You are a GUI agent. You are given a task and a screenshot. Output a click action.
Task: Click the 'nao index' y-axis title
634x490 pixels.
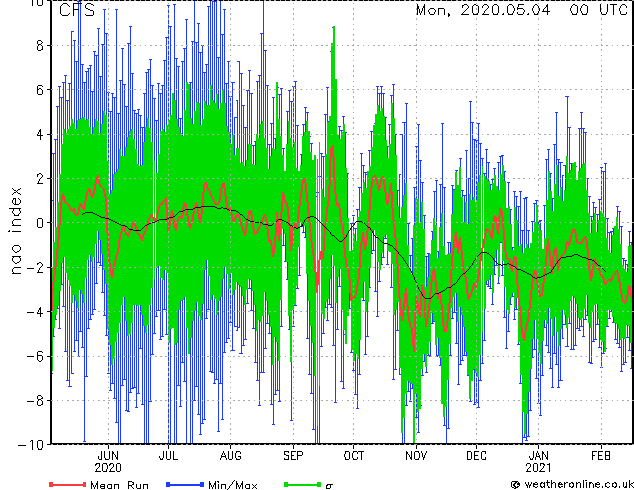click(x=15, y=231)
